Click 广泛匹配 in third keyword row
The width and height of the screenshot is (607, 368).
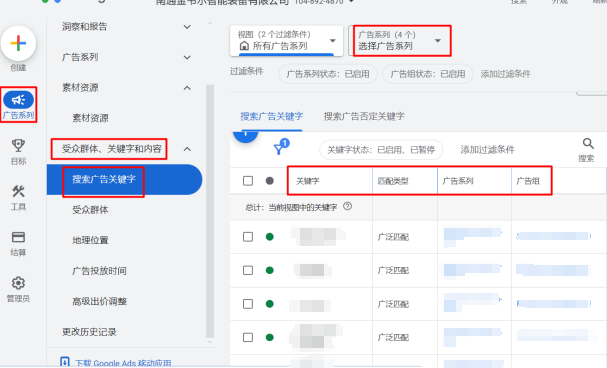(393, 304)
